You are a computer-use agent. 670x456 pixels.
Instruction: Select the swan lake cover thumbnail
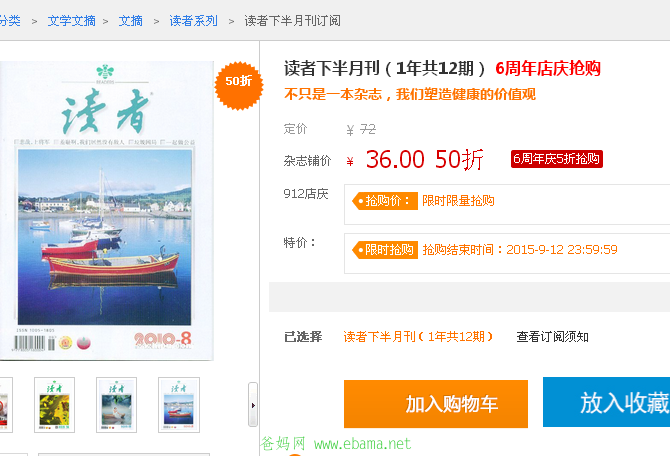pos(116,405)
